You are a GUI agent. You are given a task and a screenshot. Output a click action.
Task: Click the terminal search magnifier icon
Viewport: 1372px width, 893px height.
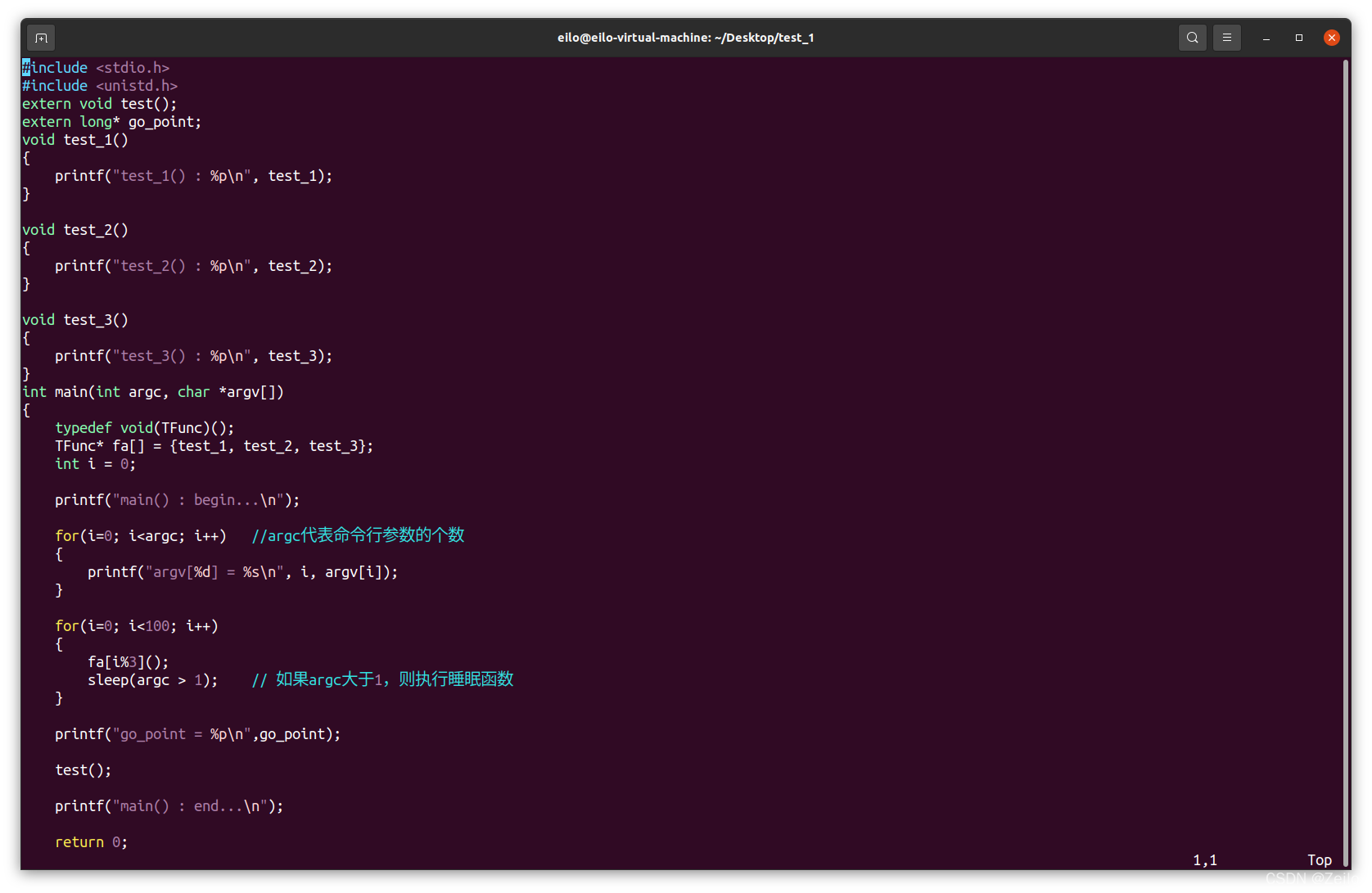[1192, 38]
